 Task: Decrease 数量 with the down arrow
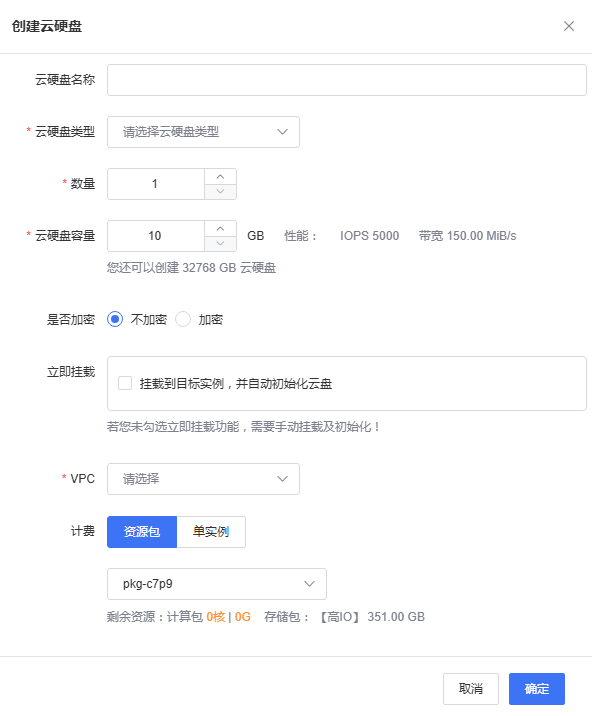click(x=220, y=191)
